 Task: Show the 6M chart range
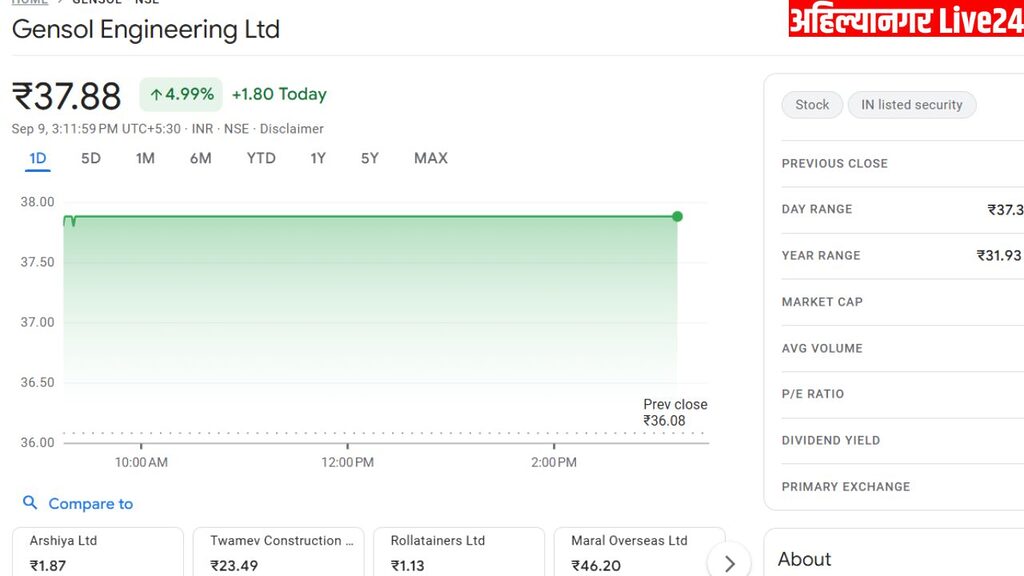click(200, 158)
